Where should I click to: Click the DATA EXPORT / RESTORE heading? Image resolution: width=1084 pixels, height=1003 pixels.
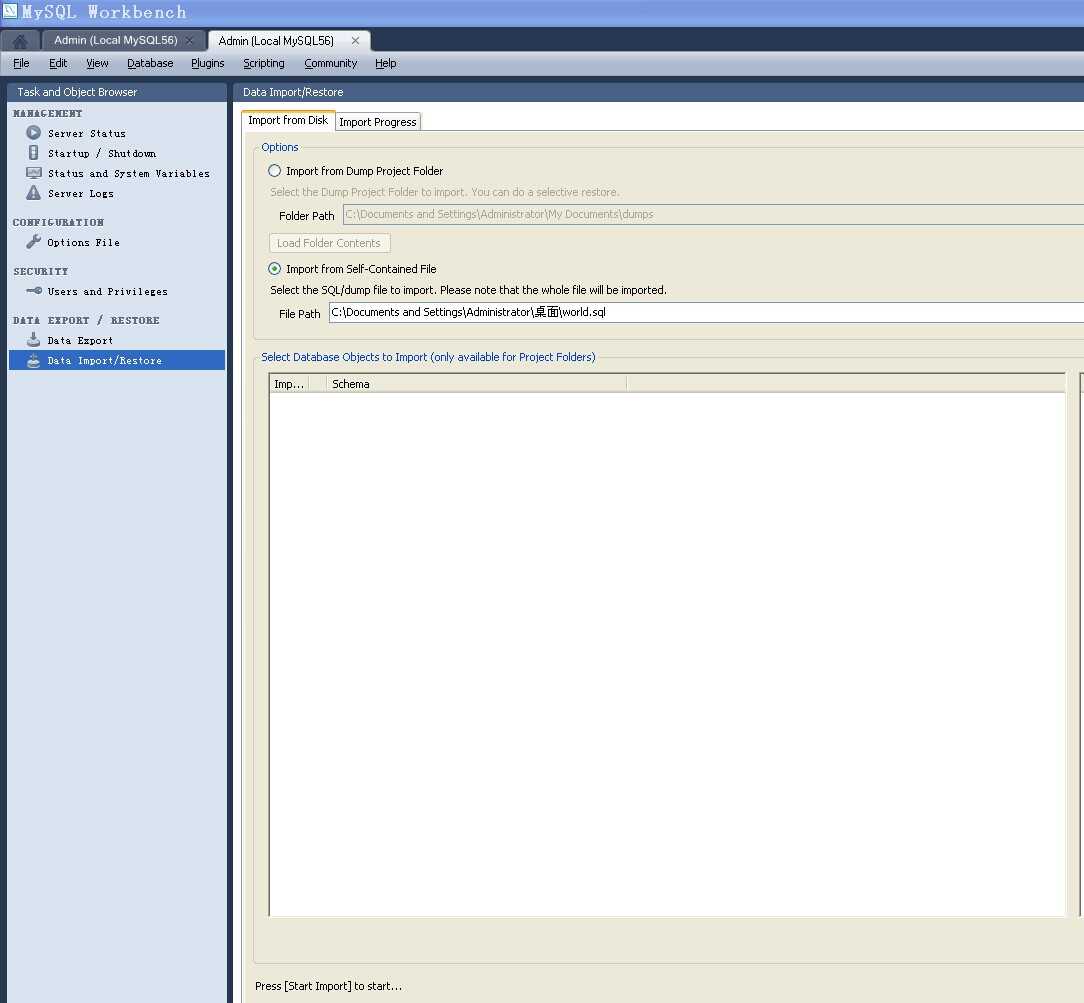tap(86, 321)
